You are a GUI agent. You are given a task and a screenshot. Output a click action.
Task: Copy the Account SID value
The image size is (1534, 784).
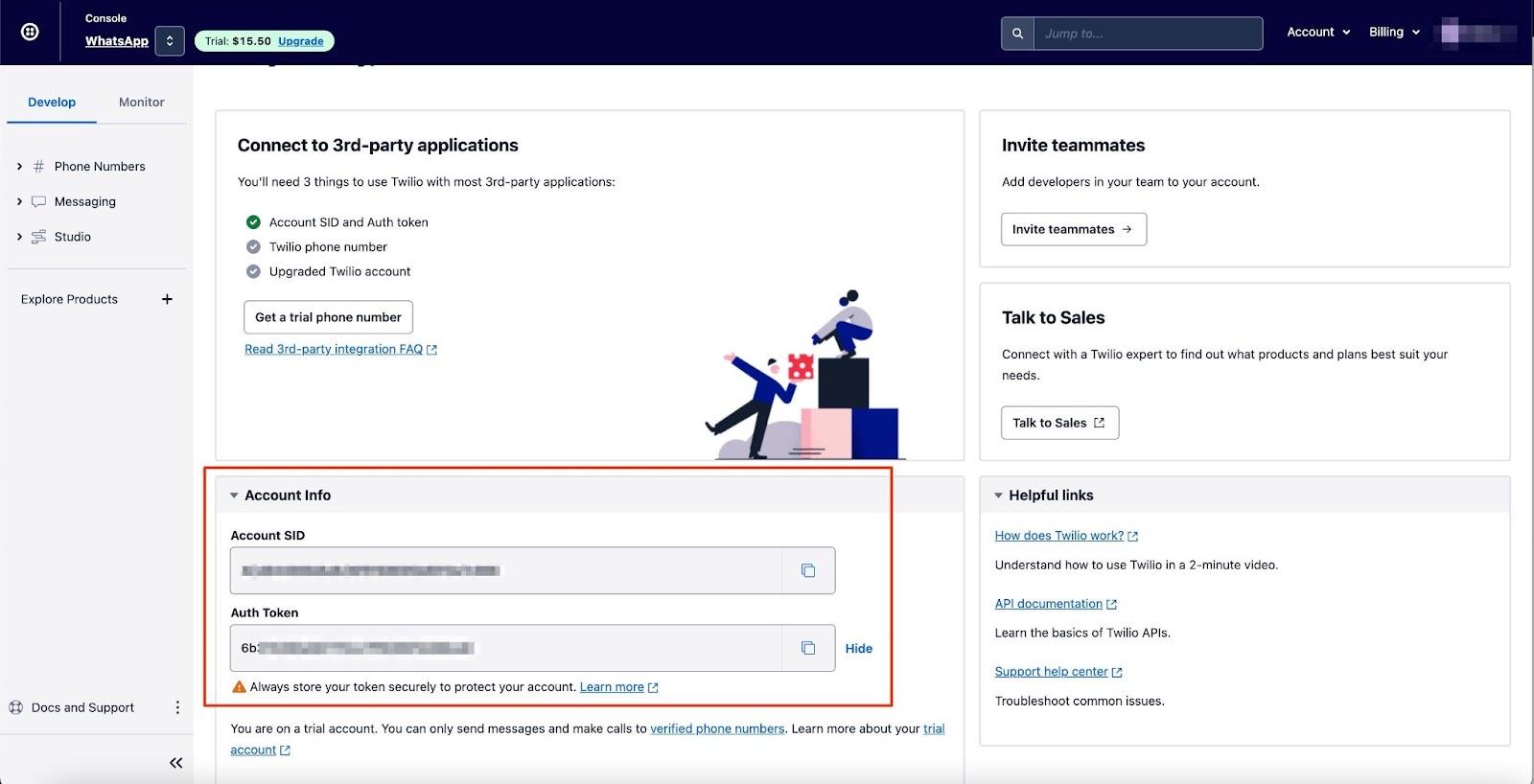point(808,570)
